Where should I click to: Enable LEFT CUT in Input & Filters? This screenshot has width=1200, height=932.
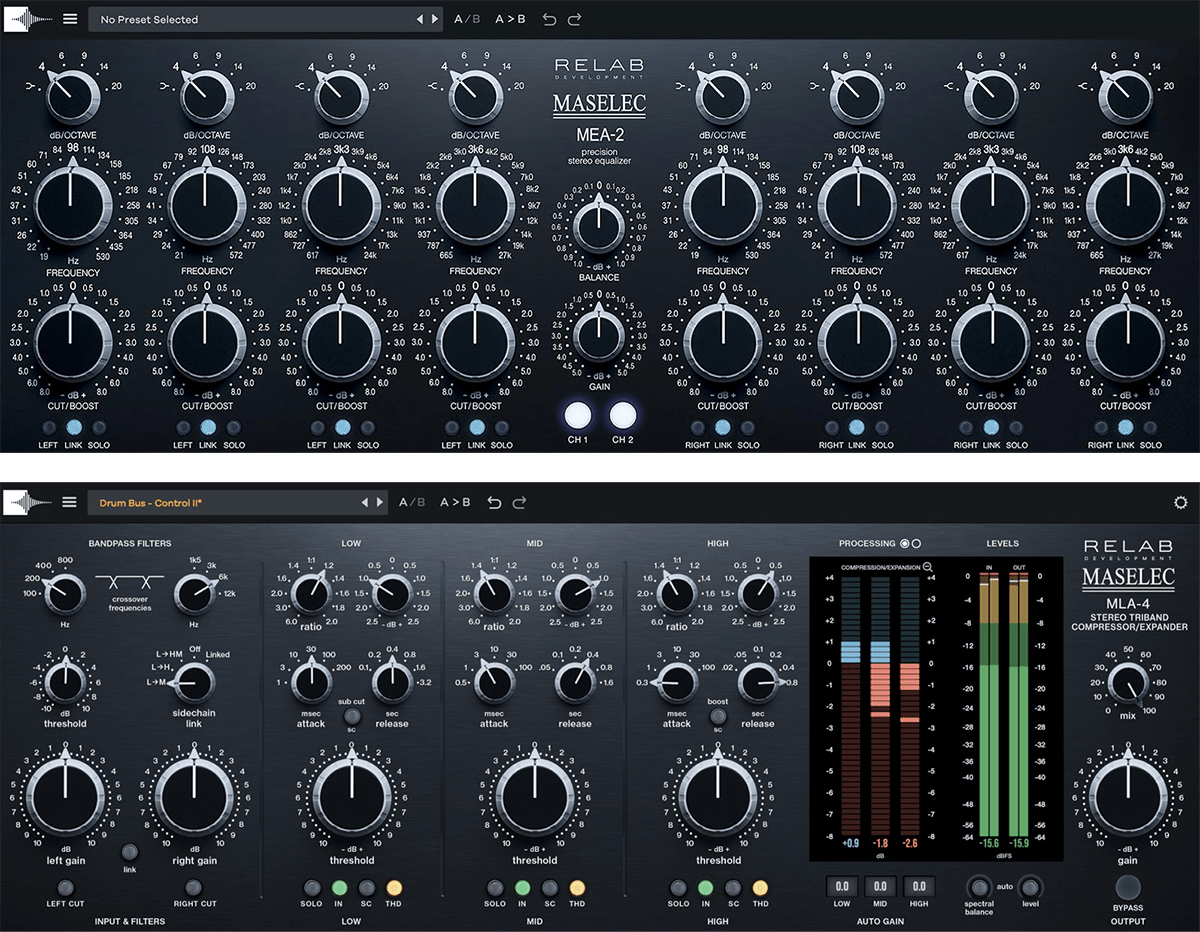(65, 887)
